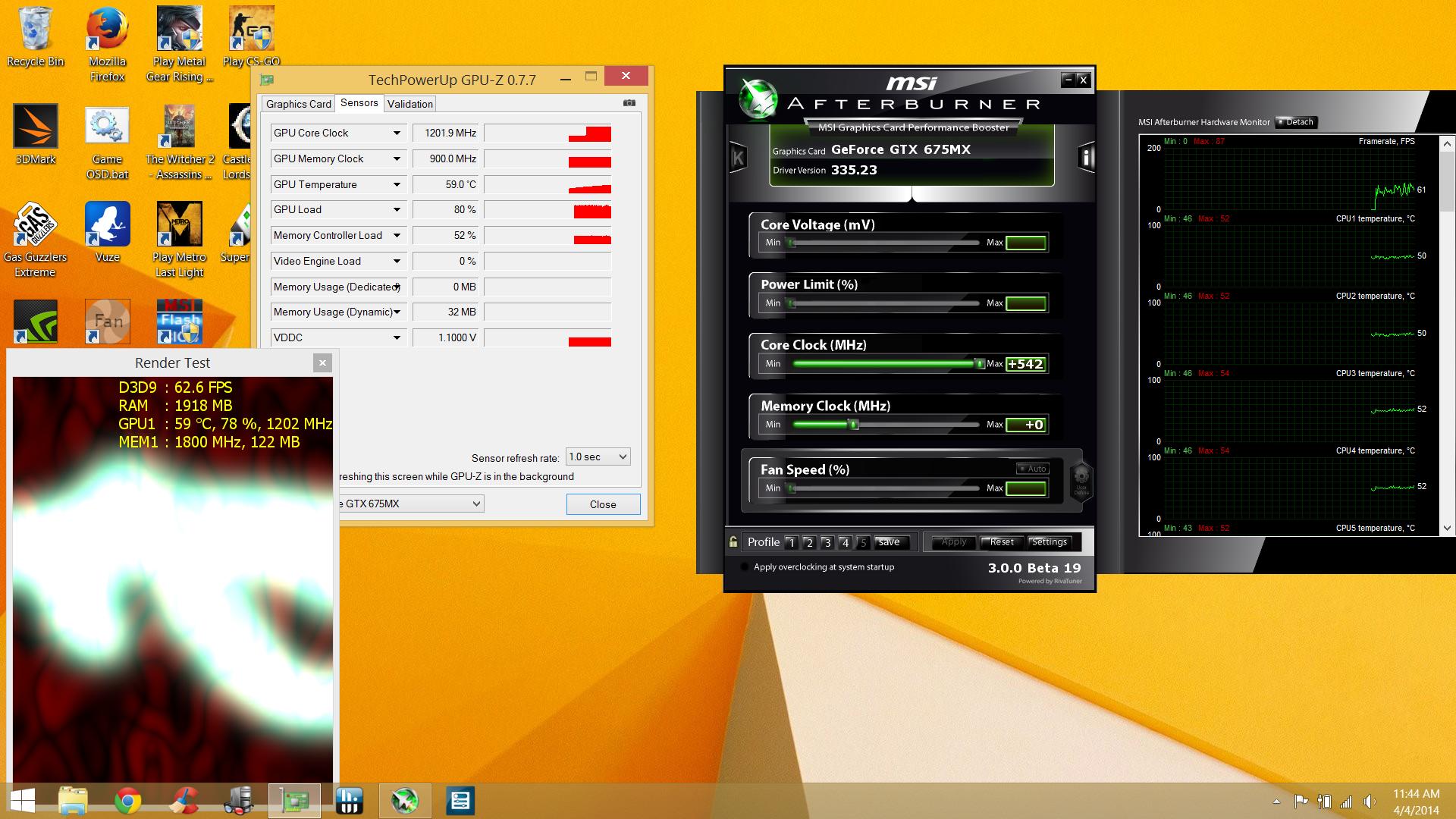Viewport: 1456px width, 819px height.
Task: Click the GPU-Z screenshot camera icon
Action: pos(629,103)
